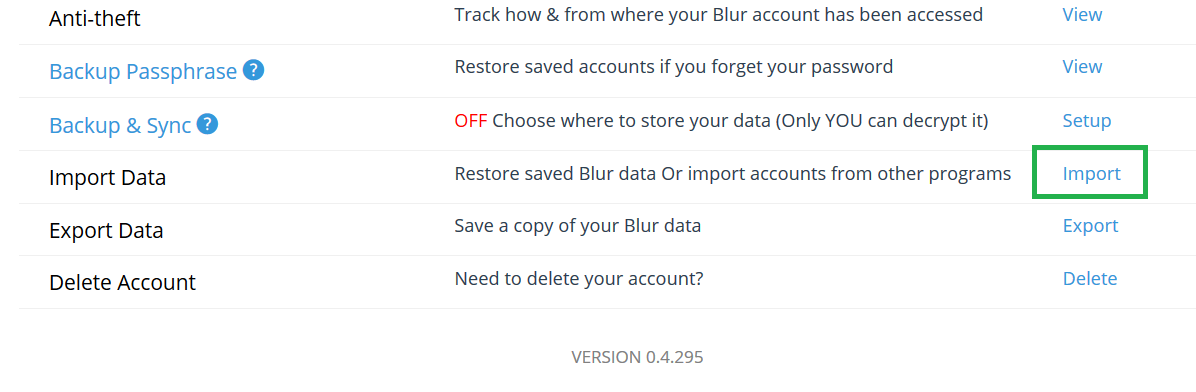1196x392 pixels.
Task: Click the question mark icon beside Backup & Sync
Action: 207,124
